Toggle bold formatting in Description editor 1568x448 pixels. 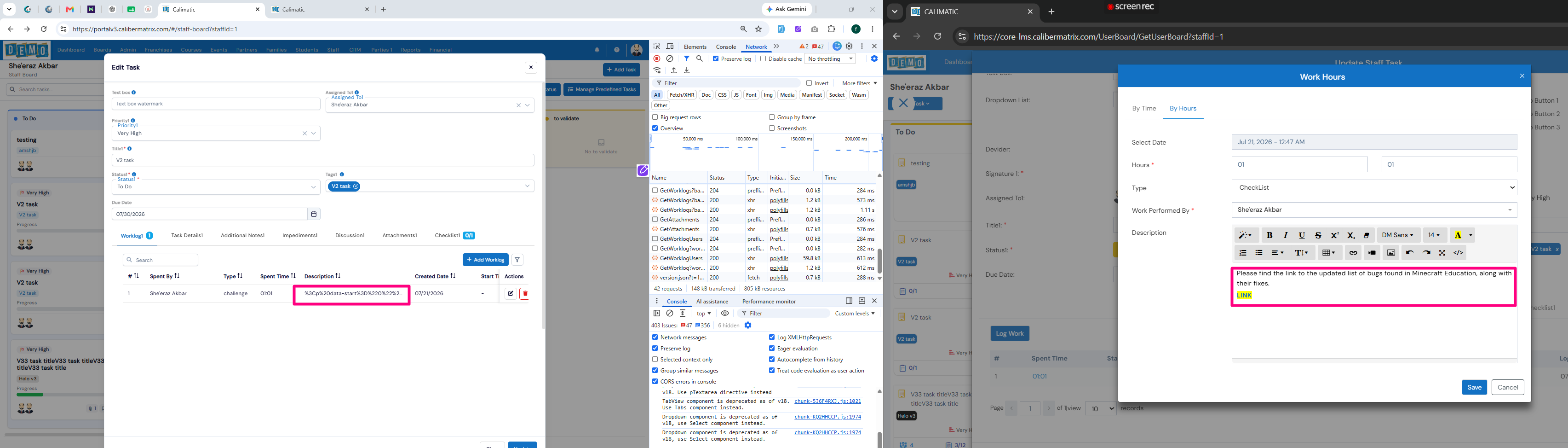tap(1269, 235)
